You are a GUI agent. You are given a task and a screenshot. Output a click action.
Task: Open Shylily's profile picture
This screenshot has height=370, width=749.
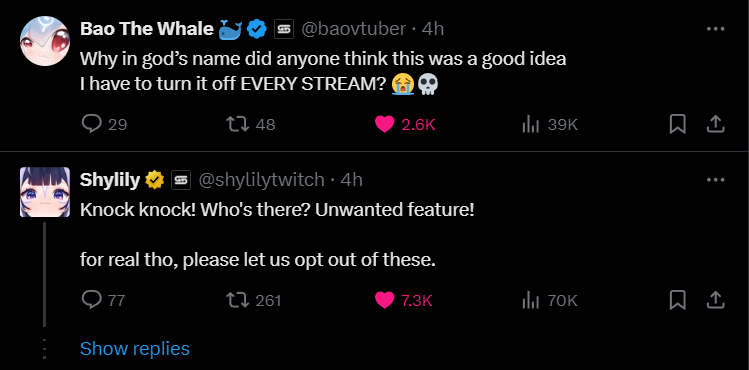45,192
